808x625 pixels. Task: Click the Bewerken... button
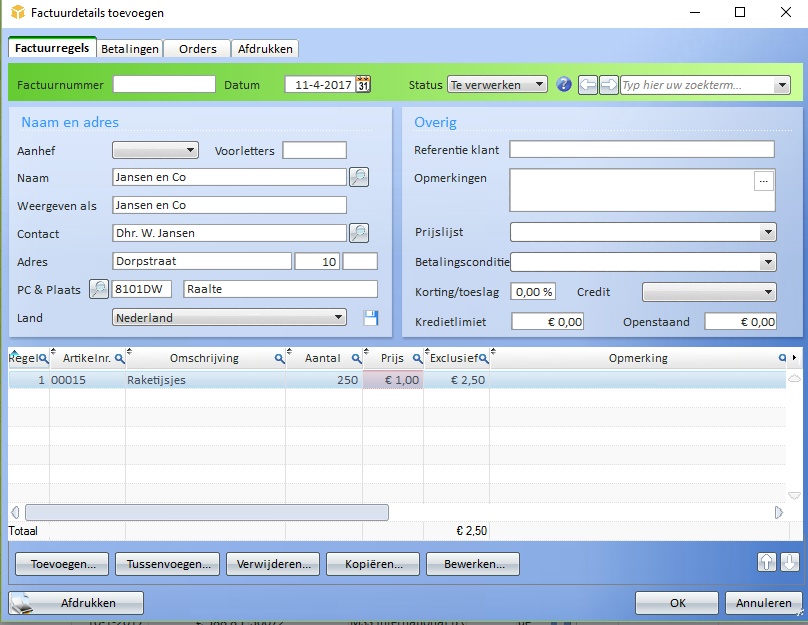(x=473, y=564)
